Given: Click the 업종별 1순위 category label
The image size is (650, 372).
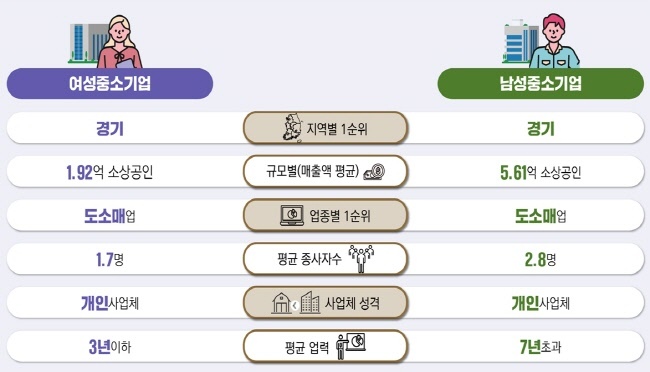Looking at the screenshot, I should pyautogui.click(x=340, y=216).
